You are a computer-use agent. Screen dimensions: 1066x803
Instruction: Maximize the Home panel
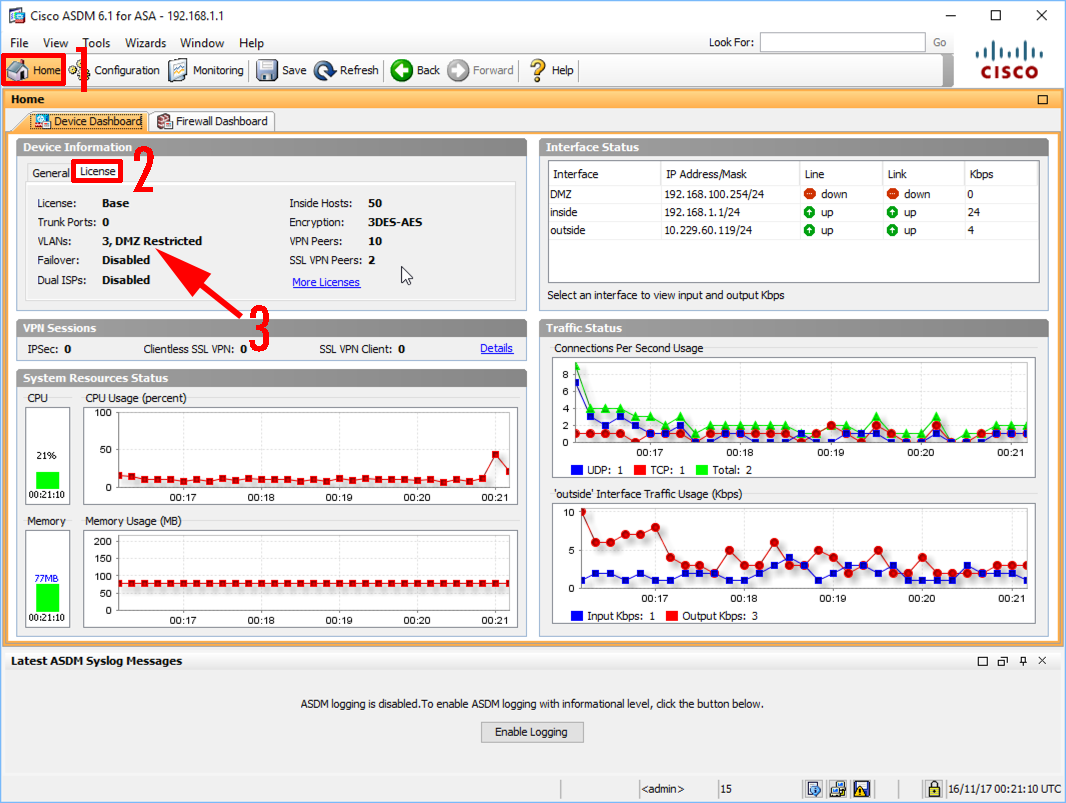[1042, 100]
